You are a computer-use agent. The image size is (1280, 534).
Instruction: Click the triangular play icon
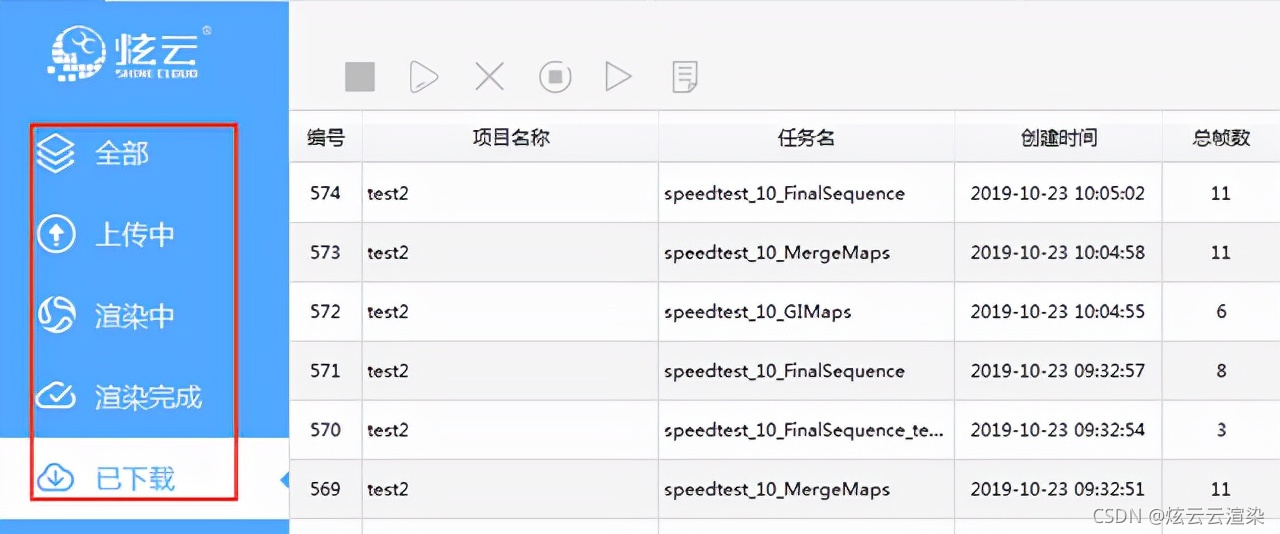[618, 77]
